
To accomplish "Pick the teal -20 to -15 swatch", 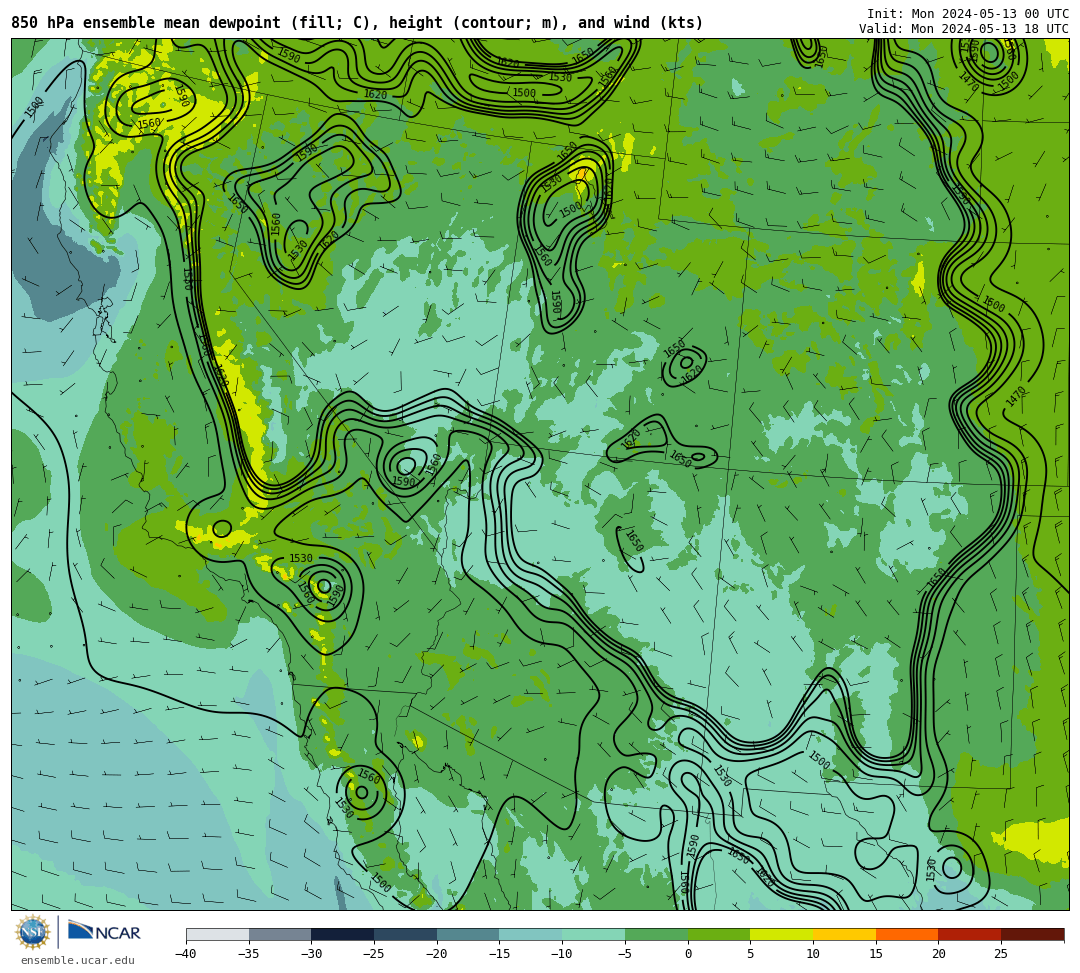I will (468, 934).
